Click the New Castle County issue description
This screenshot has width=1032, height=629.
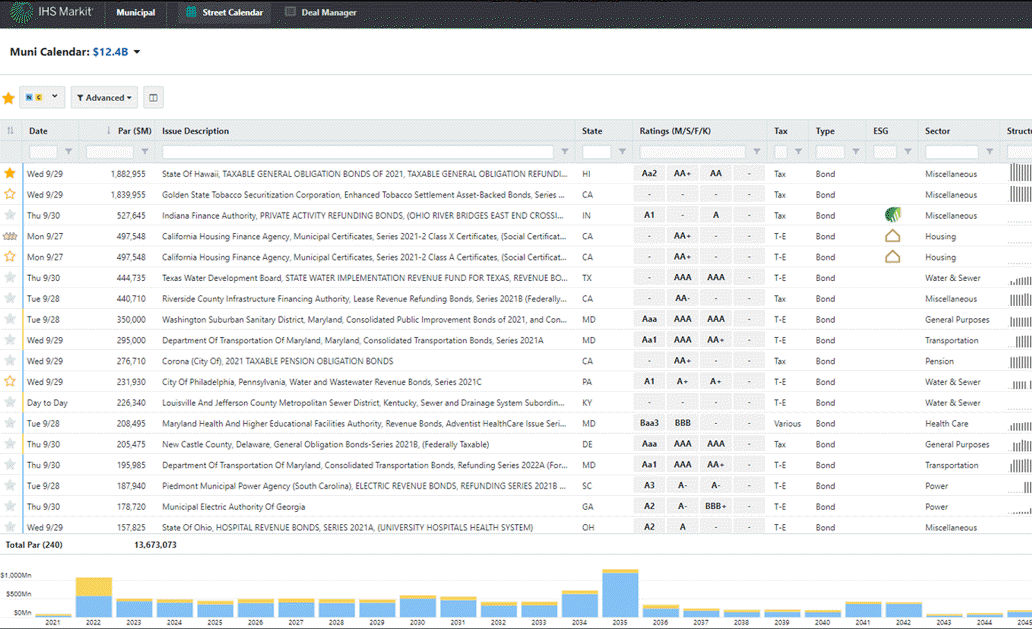click(x=325, y=445)
